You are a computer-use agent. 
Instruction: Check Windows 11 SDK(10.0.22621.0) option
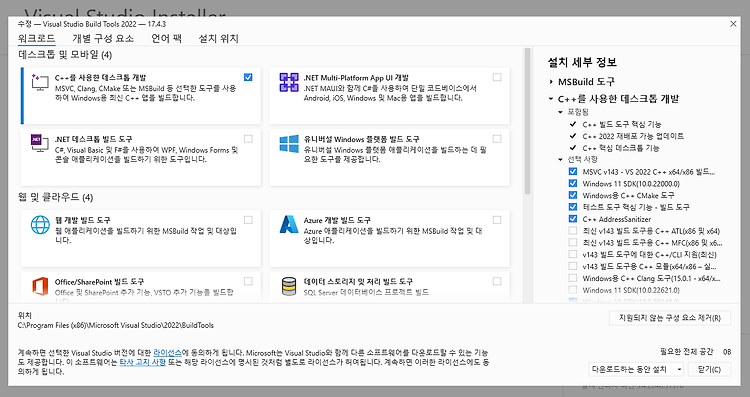pos(573,290)
